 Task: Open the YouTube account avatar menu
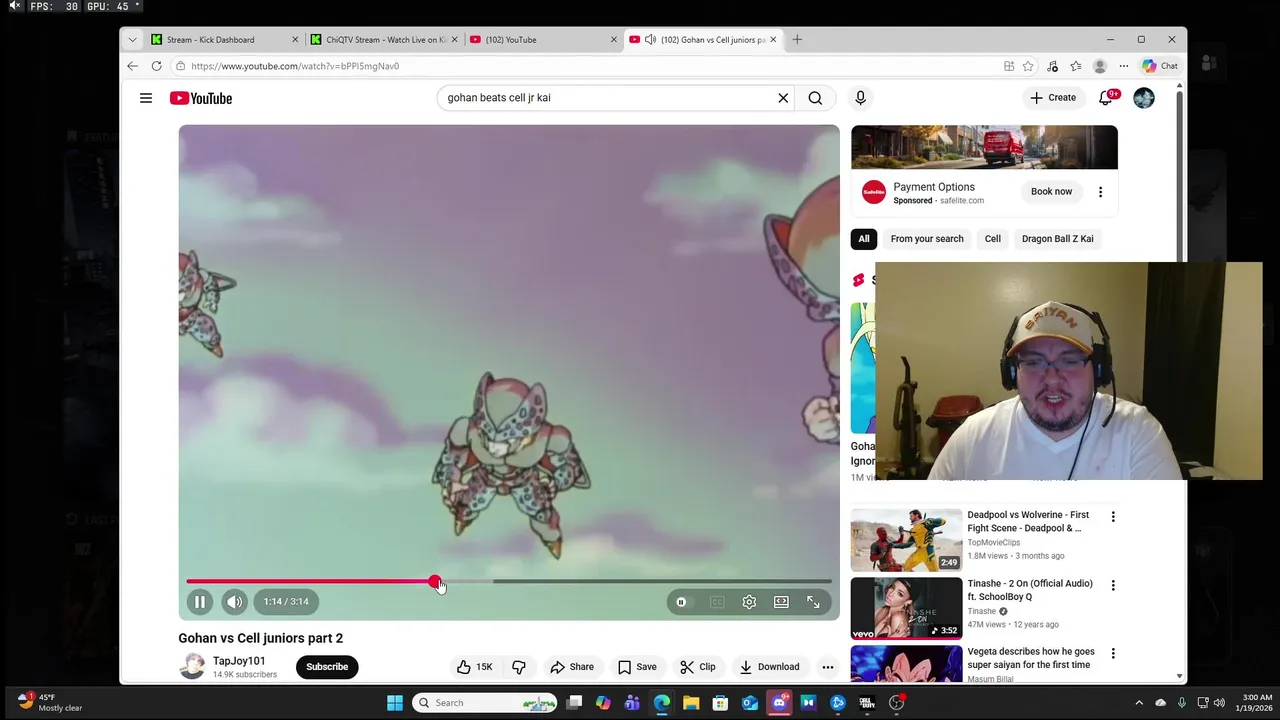tap(1144, 98)
